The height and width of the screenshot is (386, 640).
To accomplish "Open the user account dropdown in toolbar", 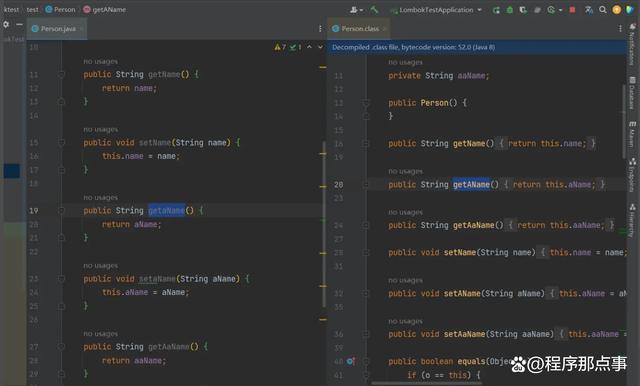I will [x=356, y=10].
